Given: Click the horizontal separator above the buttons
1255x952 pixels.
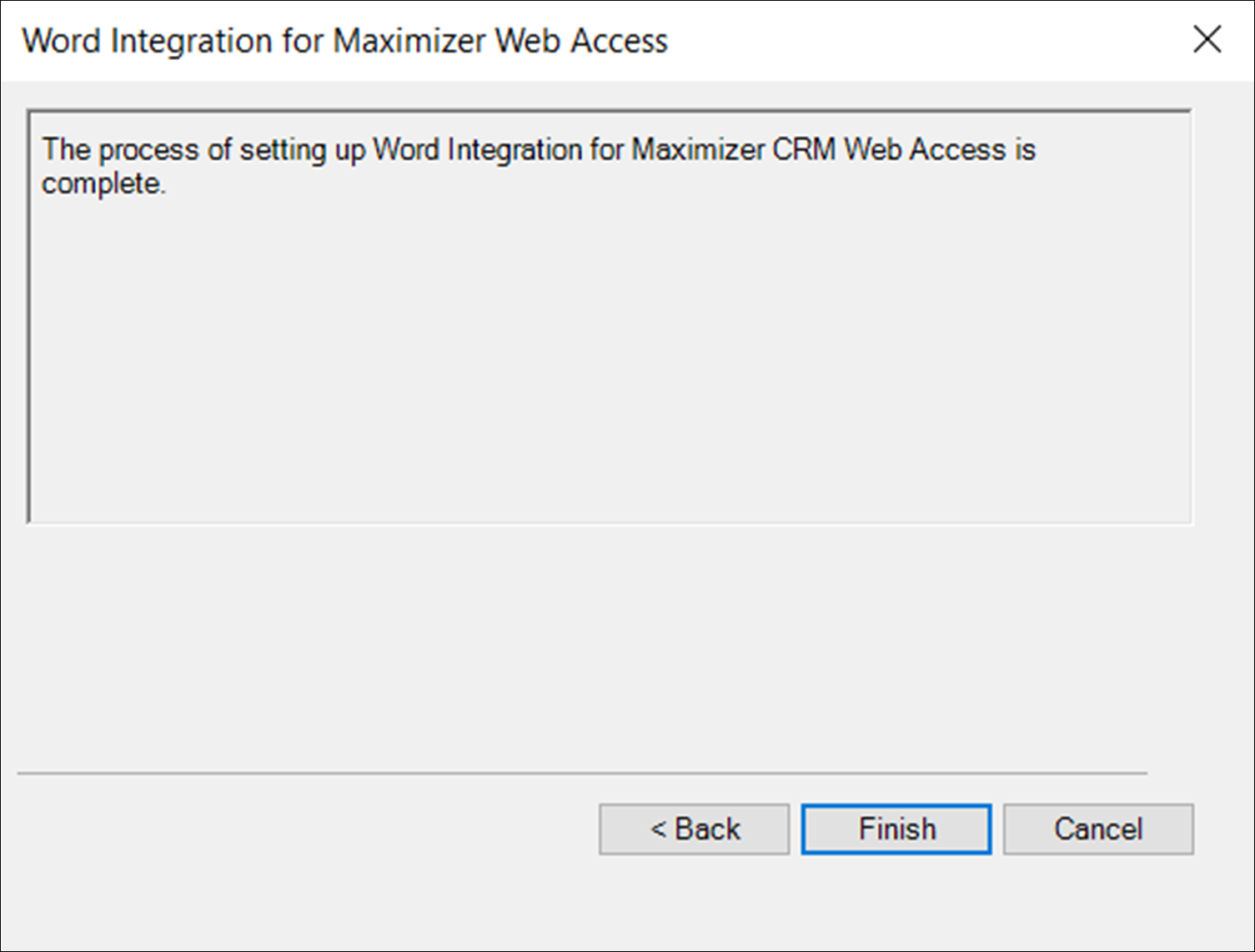Looking at the screenshot, I should (x=582, y=773).
